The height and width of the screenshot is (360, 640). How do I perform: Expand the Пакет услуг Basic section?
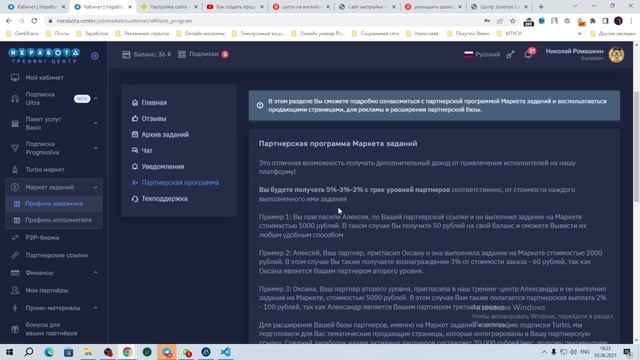pyautogui.click(x=96, y=123)
